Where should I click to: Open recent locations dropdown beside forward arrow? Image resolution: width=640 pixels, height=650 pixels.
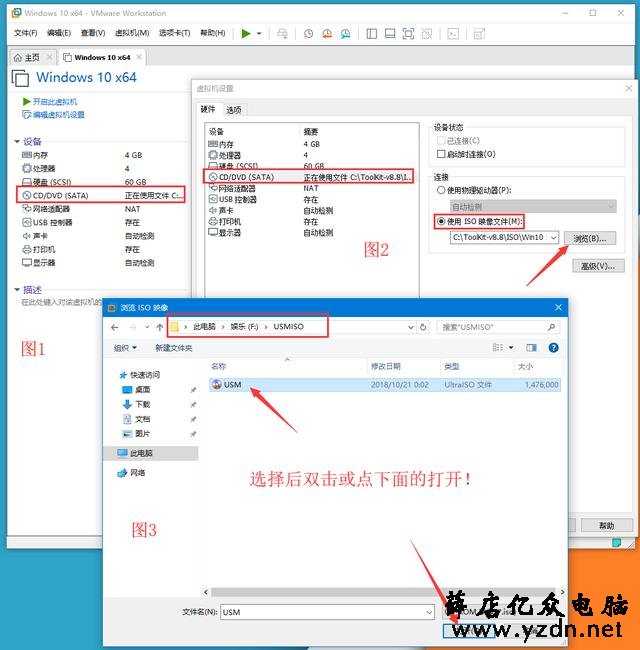point(147,327)
